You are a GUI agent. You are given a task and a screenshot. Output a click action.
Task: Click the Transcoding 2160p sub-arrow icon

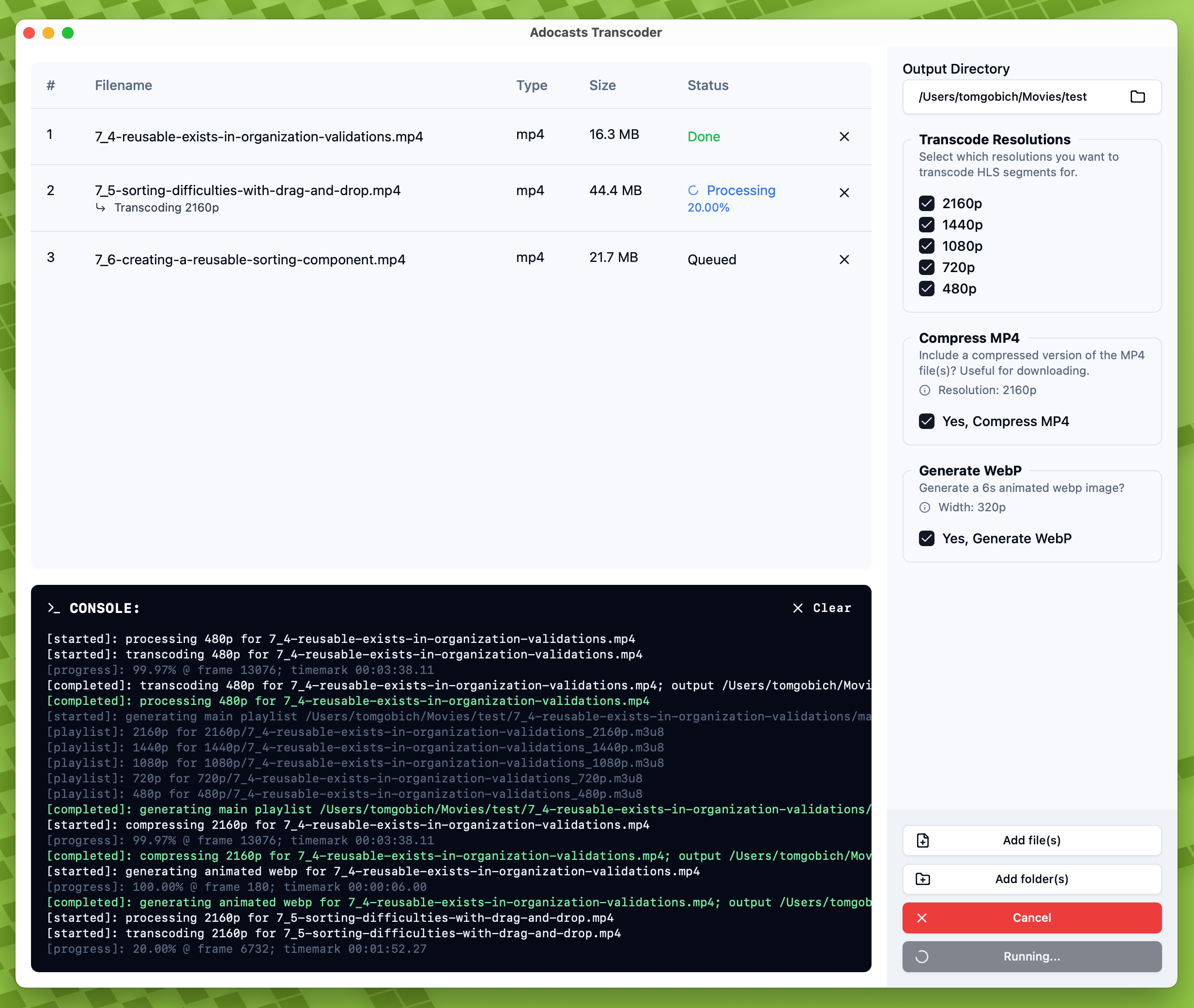click(101, 207)
